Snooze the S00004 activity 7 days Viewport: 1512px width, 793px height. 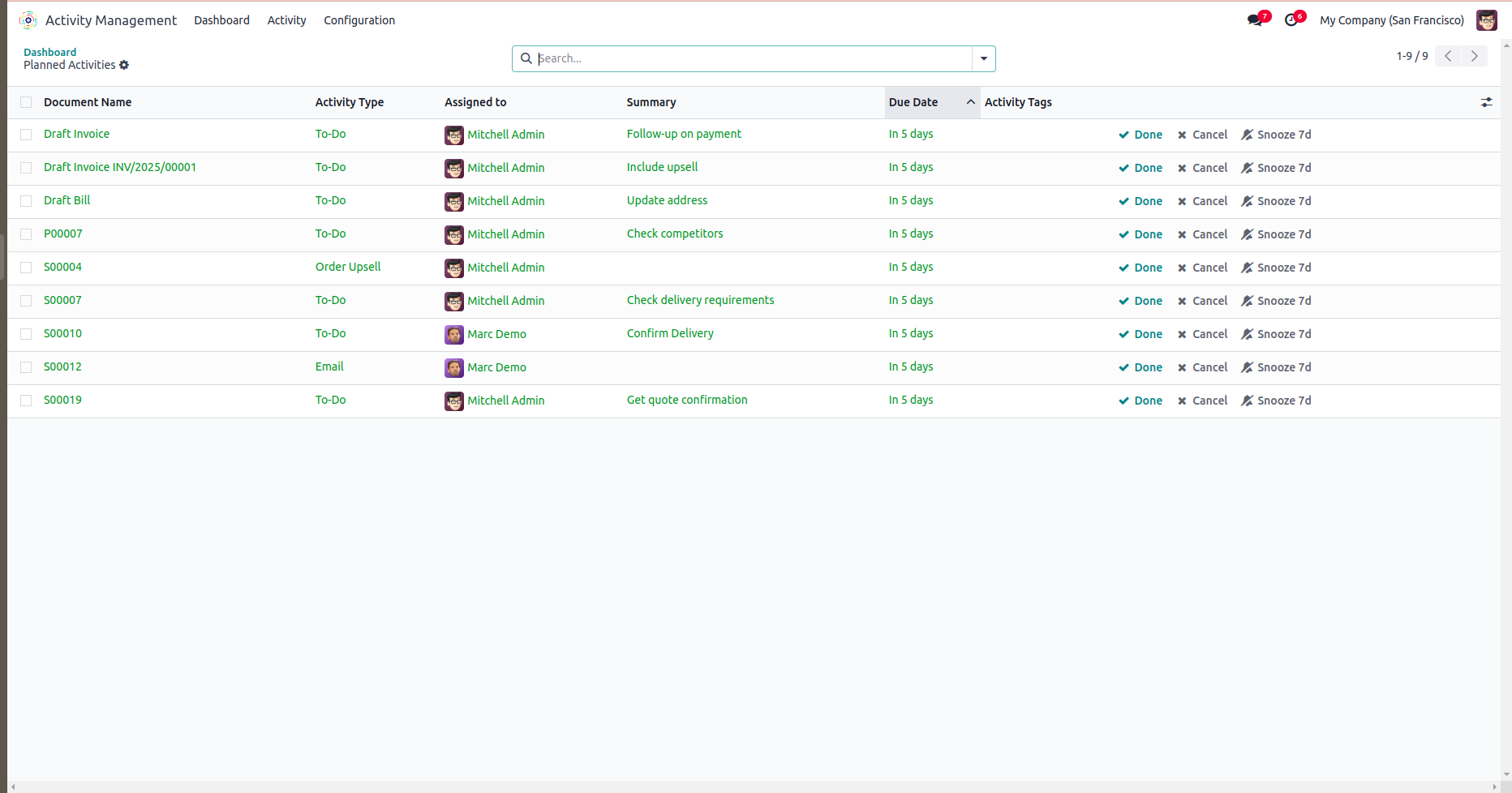tap(1276, 268)
